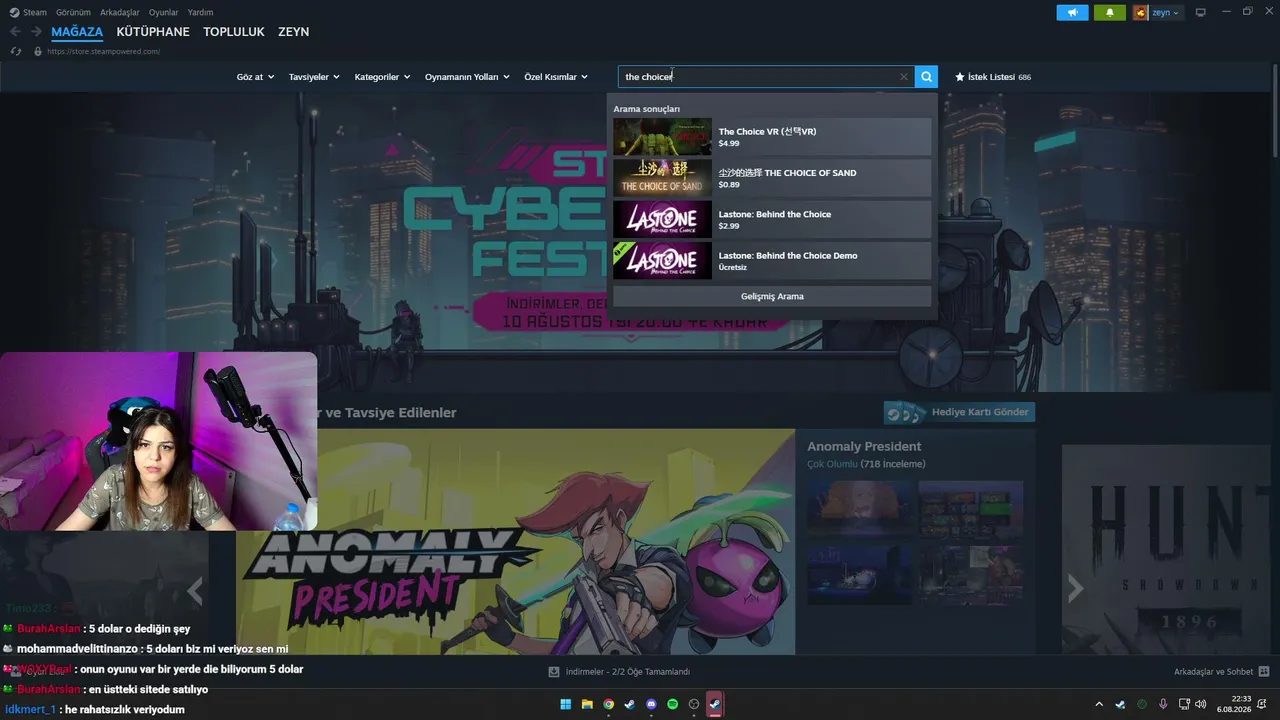Screen dimensions: 1280x720
Task: Clear the search box with the X
Action: pos(904,76)
